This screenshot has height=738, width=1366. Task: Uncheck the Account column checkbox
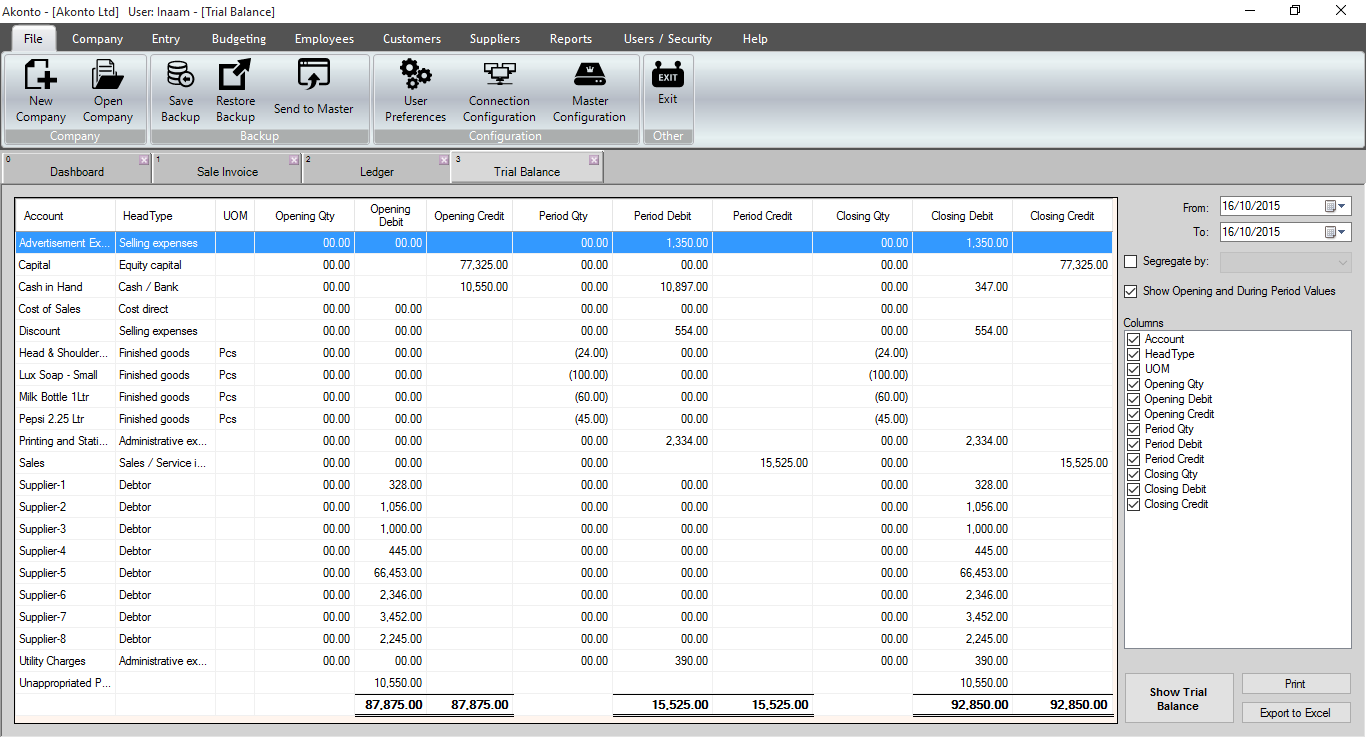point(1133,339)
